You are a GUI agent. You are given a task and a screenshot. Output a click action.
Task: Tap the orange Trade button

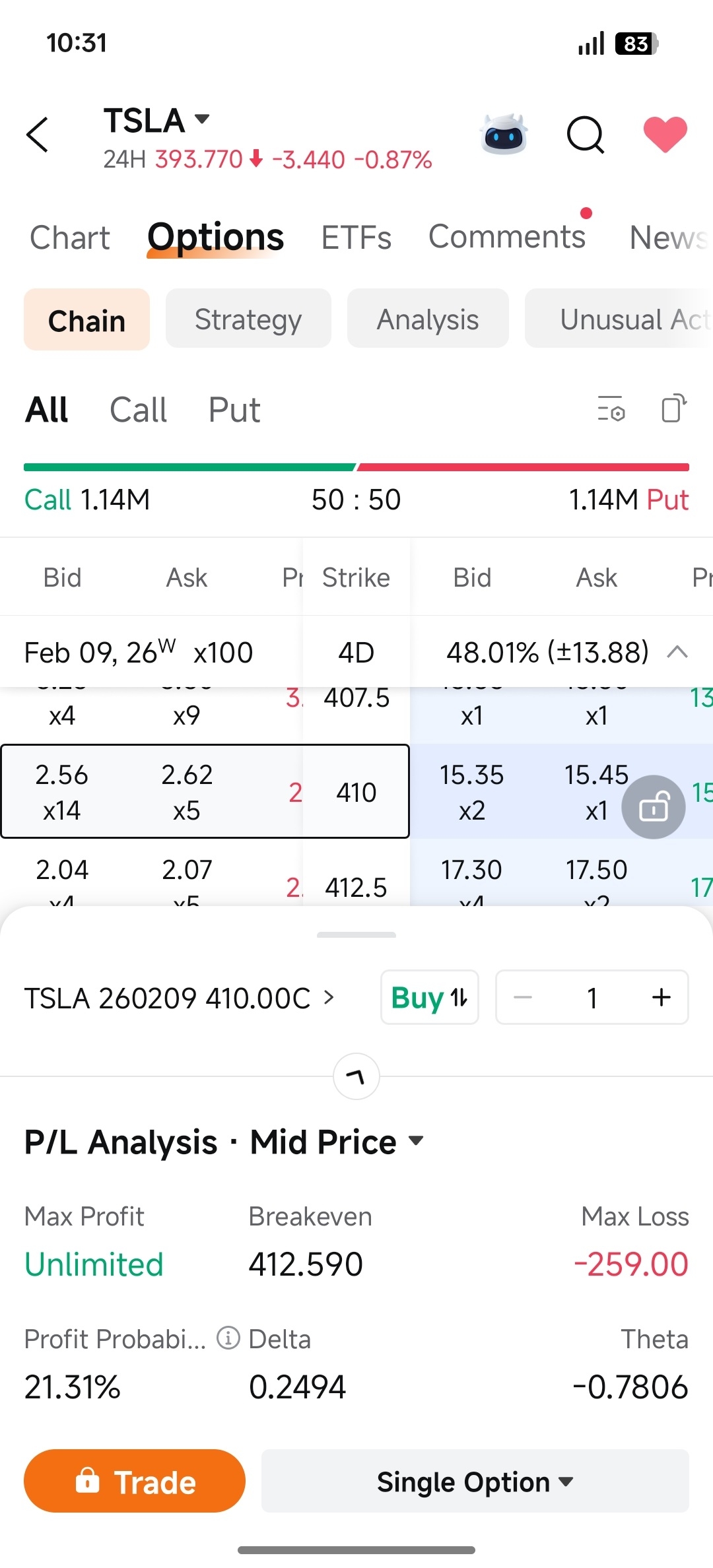[135, 1482]
